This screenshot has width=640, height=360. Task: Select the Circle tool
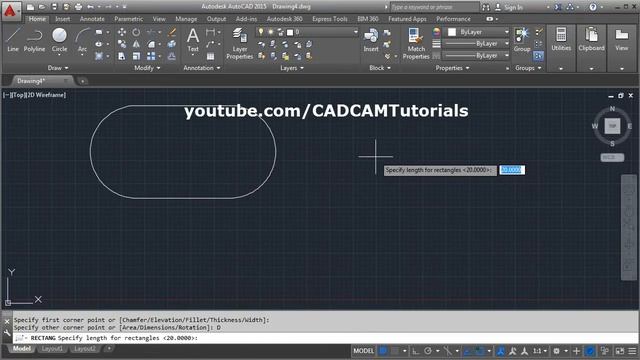coord(59,40)
